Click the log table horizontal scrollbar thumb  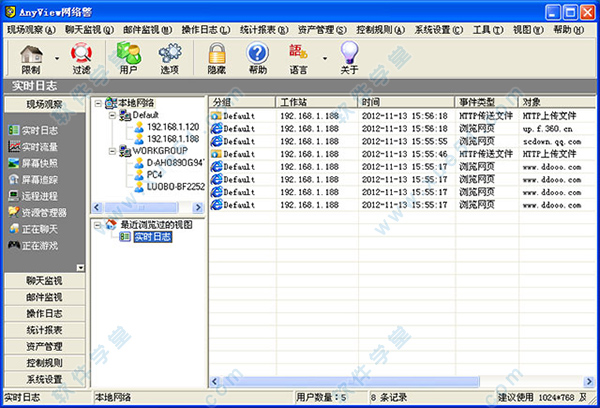click(349, 381)
